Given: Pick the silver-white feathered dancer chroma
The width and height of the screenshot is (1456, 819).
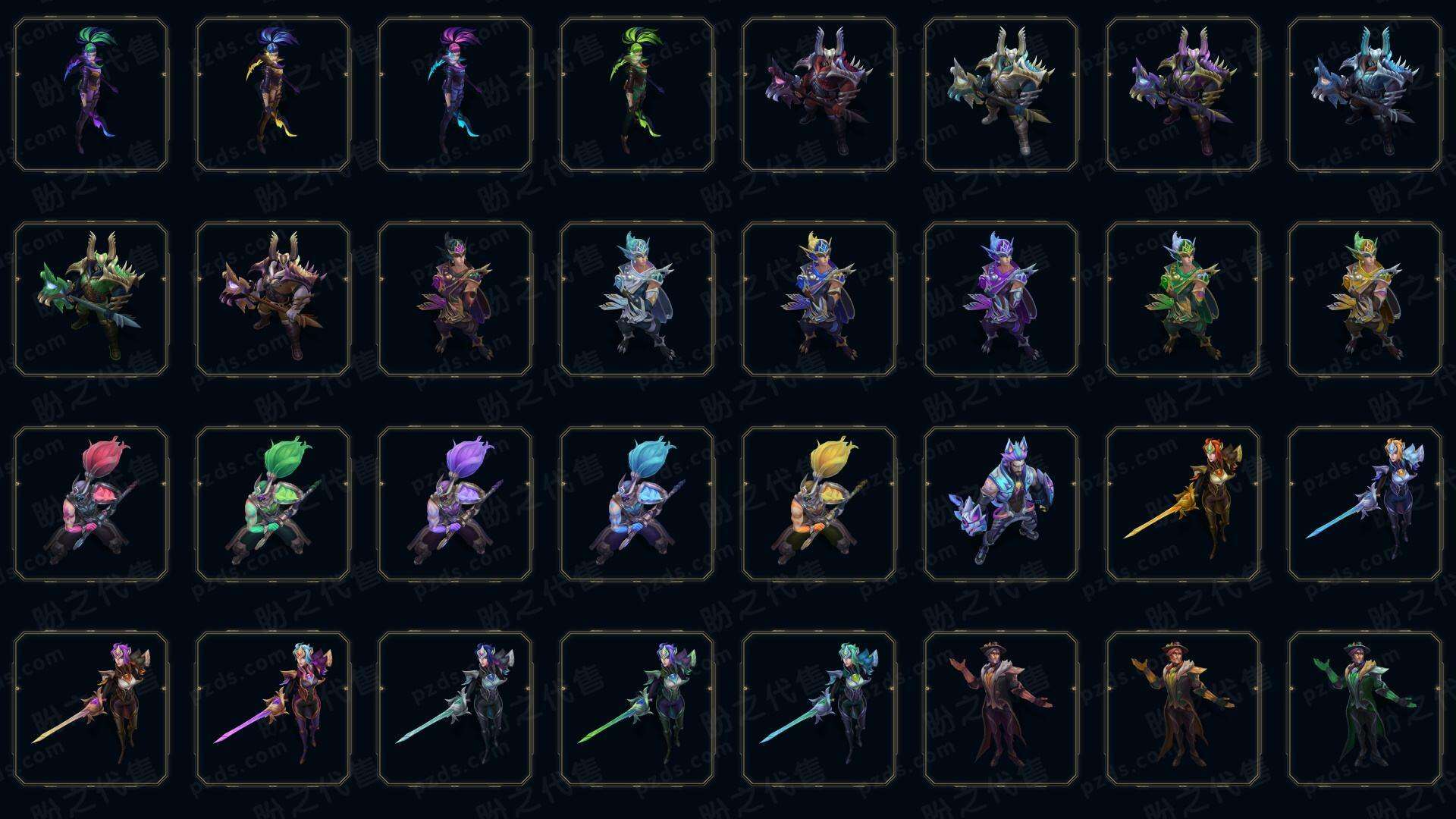Looking at the screenshot, I should [637, 299].
